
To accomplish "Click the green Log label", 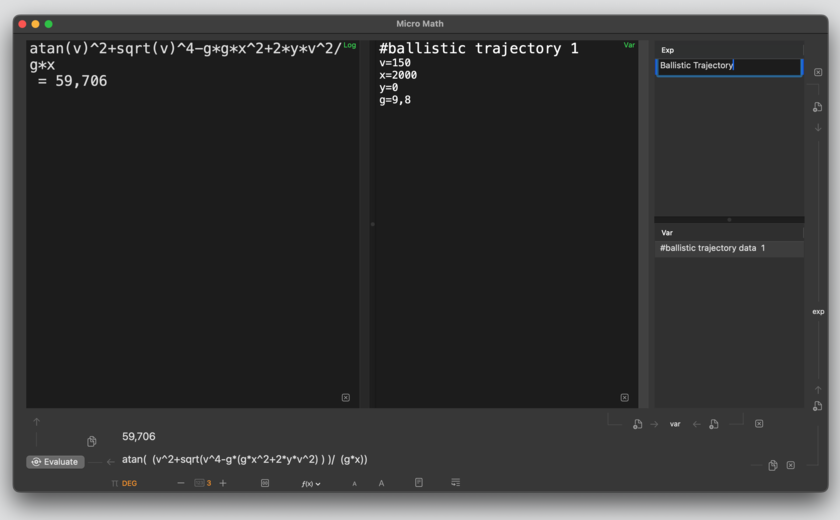I will 350,46.
